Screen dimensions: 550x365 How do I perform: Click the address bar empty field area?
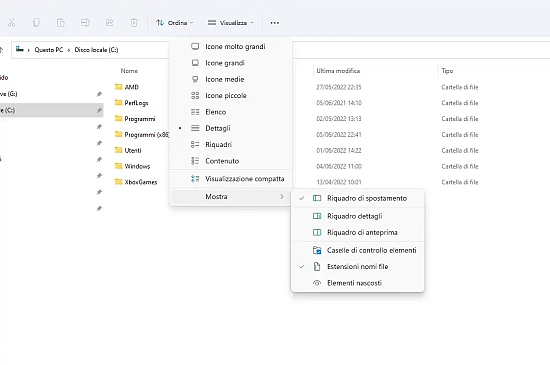(x=421, y=50)
